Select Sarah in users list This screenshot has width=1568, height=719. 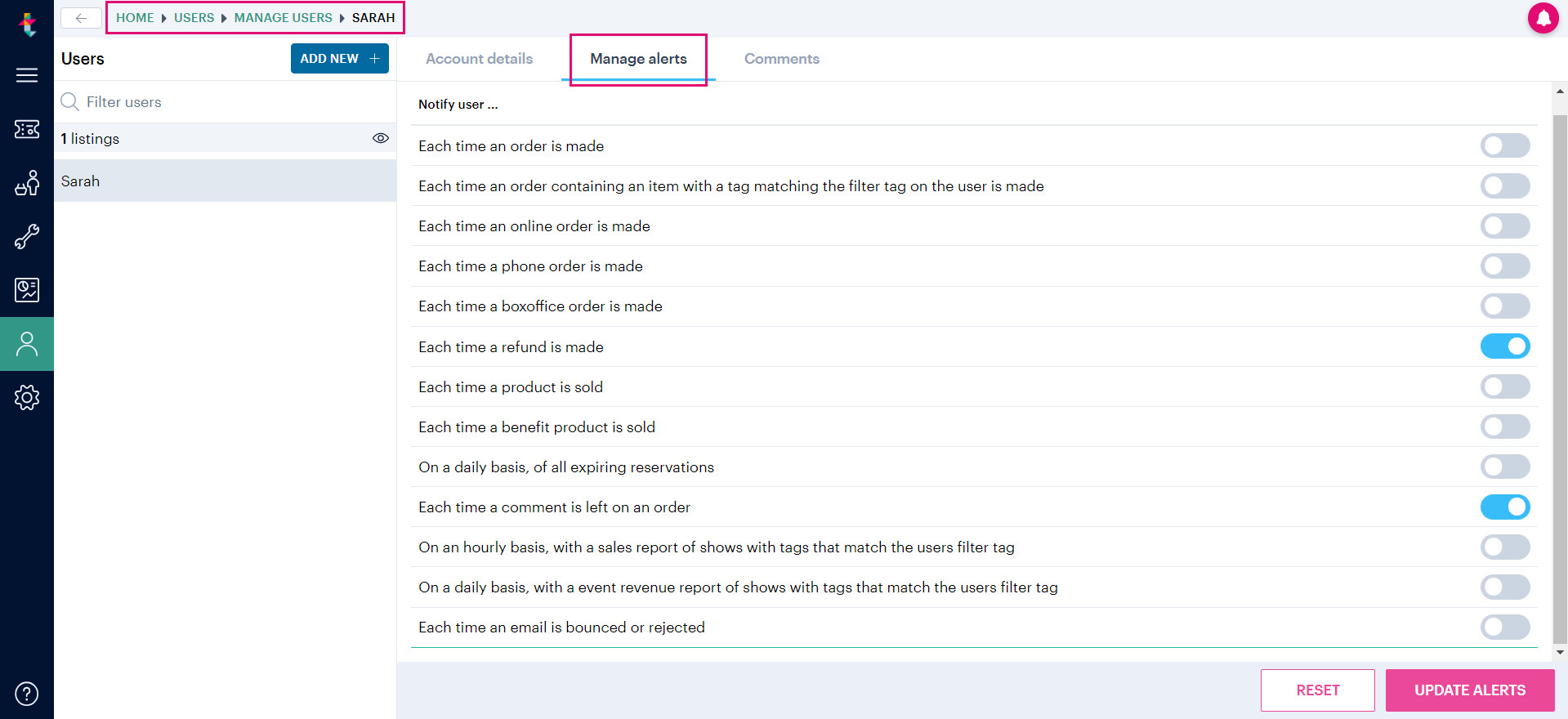pyautogui.click(x=226, y=181)
